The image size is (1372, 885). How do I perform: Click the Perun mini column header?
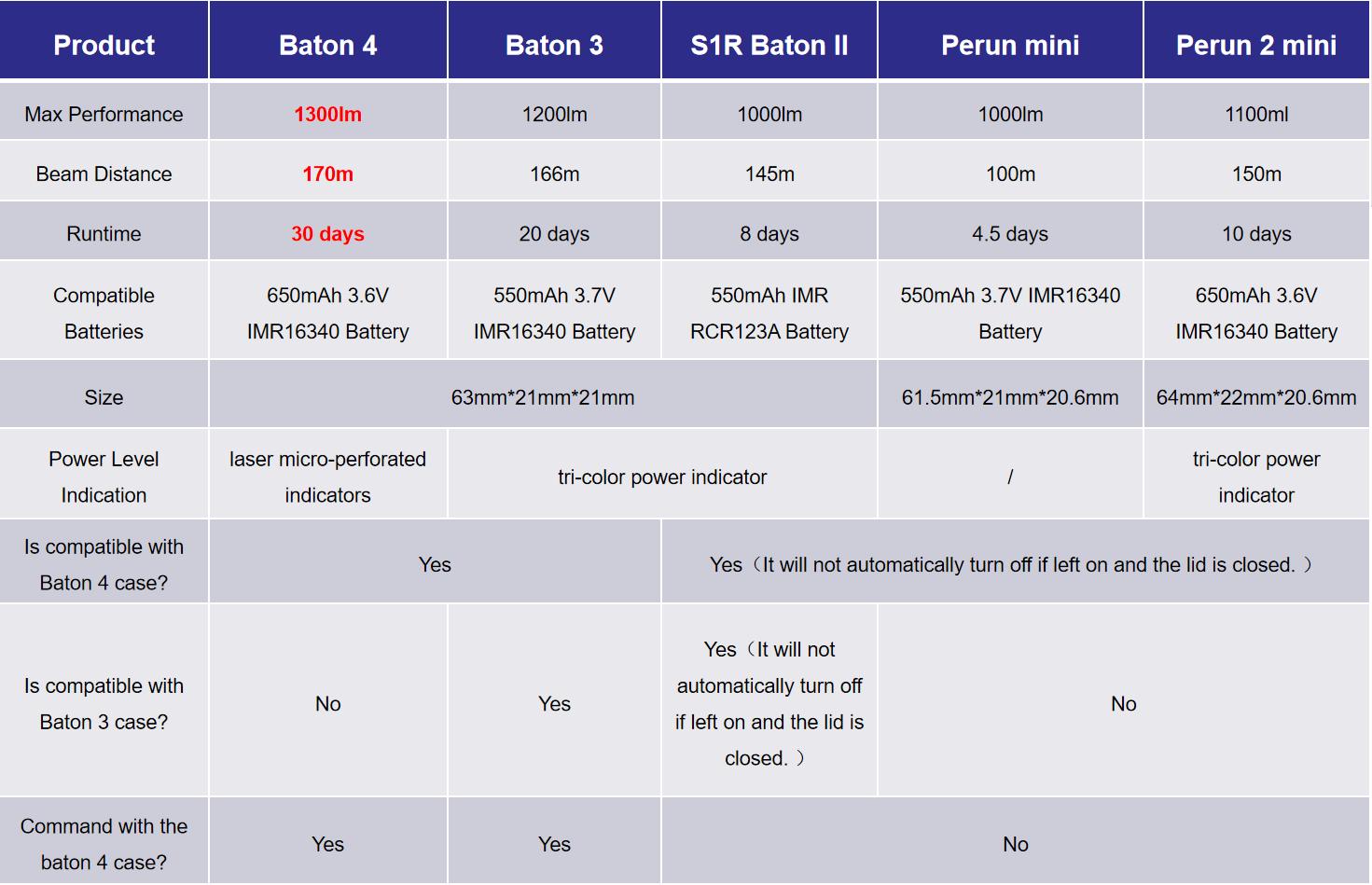(1010, 45)
